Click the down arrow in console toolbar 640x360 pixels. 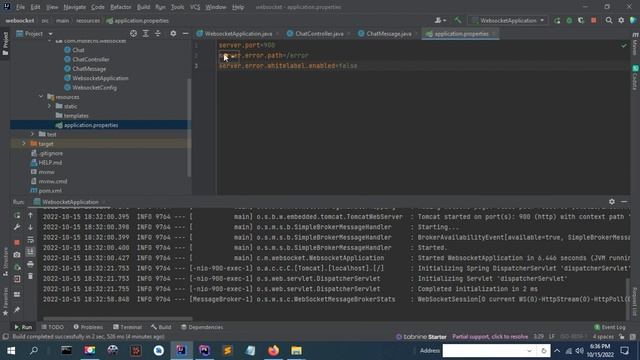30,227
